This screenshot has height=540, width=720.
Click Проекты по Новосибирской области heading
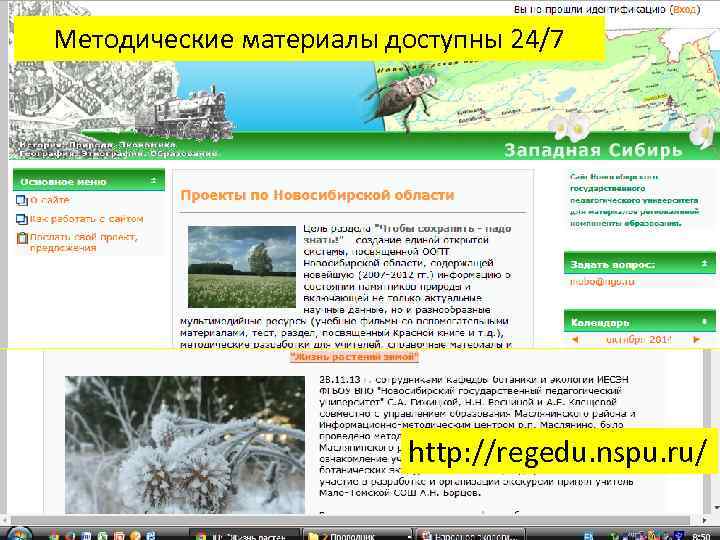[317, 195]
